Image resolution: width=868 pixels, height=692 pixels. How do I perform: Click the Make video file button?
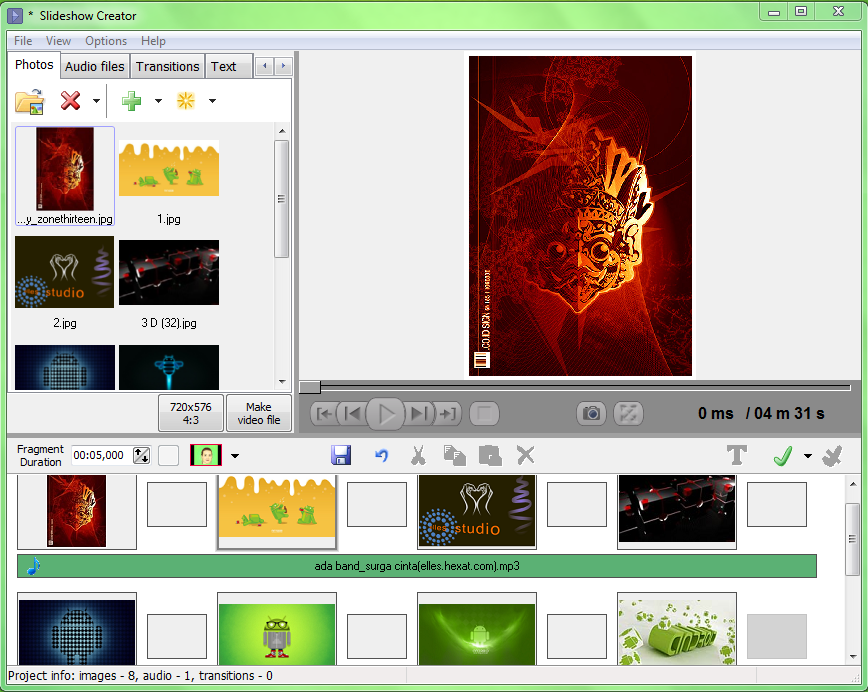[x=259, y=413]
